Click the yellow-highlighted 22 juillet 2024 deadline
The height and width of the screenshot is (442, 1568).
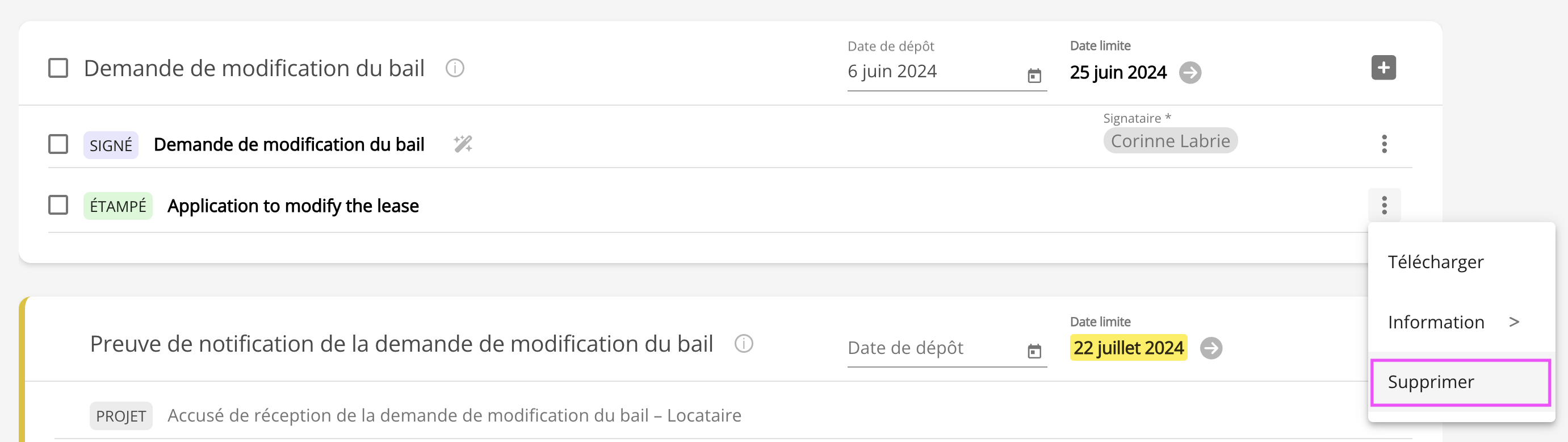click(1128, 348)
